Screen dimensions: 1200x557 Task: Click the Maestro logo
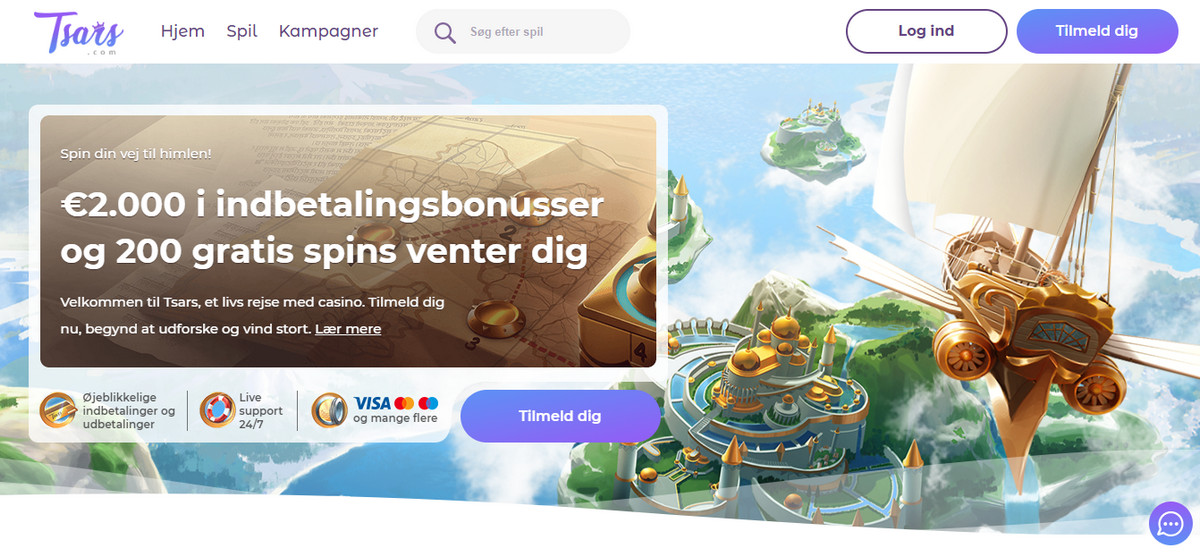429,403
